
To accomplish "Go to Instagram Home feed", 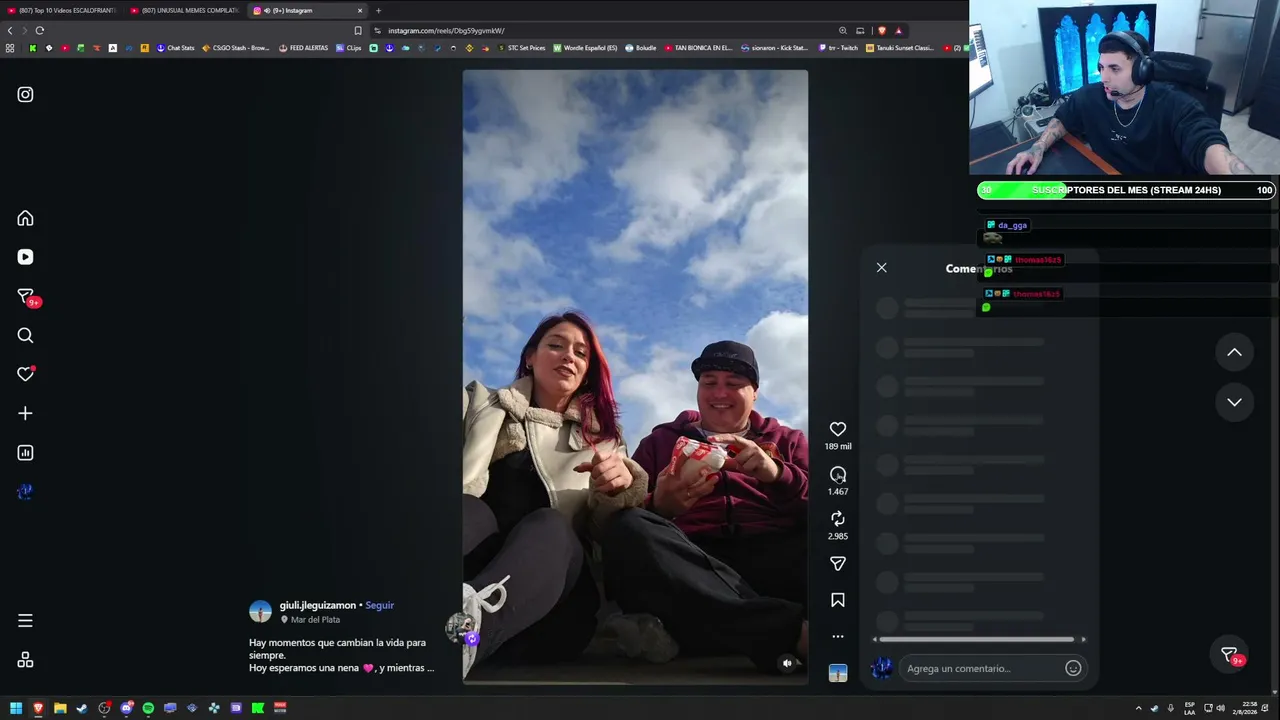I will click(x=25, y=218).
